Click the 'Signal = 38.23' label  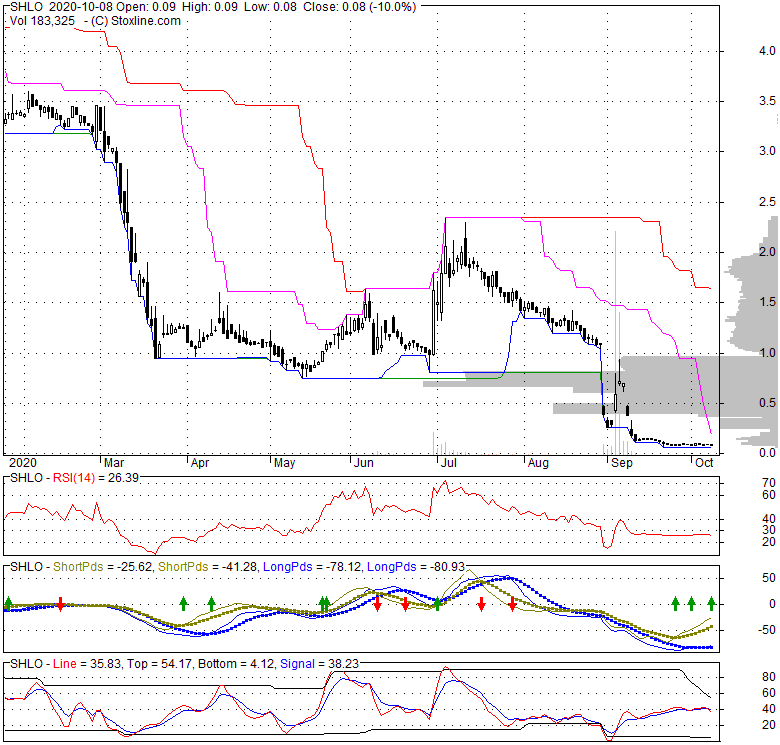(x=319, y=664)
